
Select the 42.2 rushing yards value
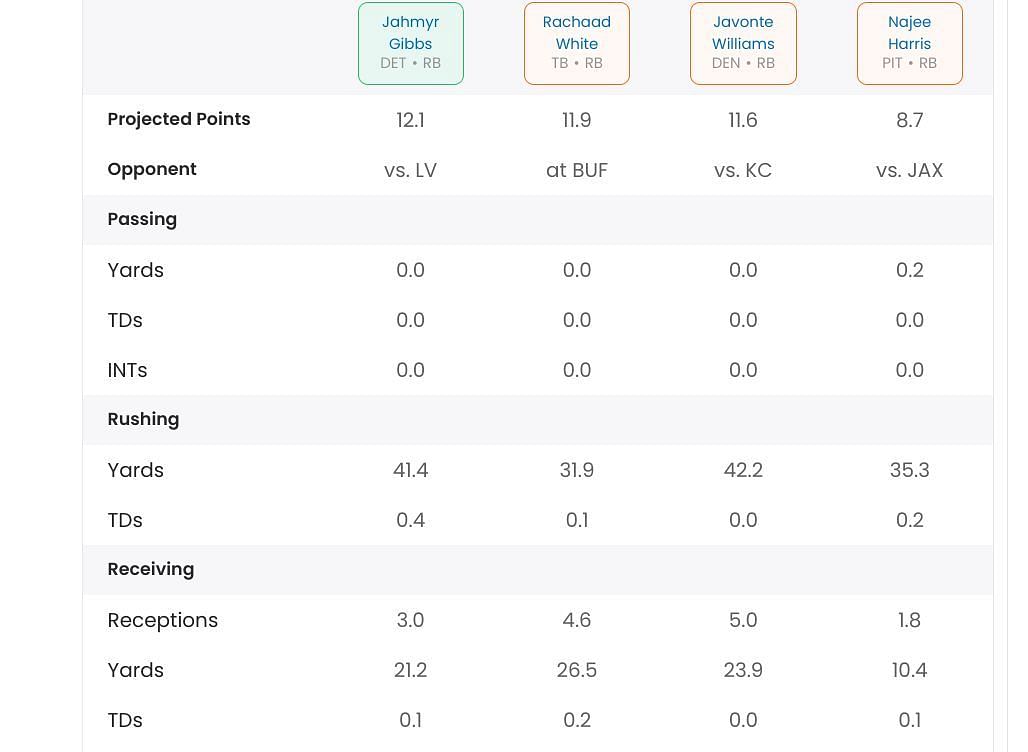click(x=743, y=470)
